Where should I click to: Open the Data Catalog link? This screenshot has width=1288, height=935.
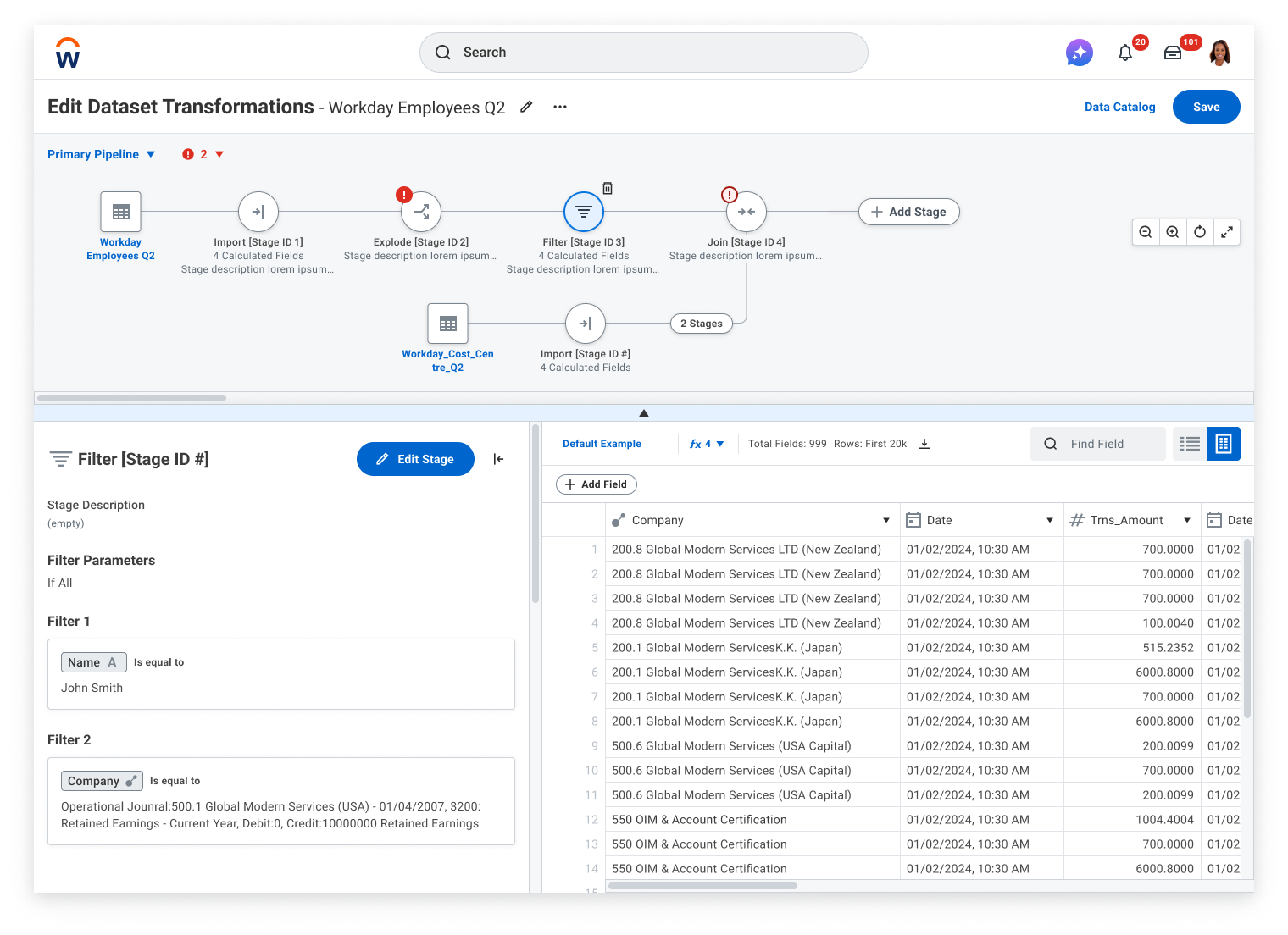coord(1120,107)
